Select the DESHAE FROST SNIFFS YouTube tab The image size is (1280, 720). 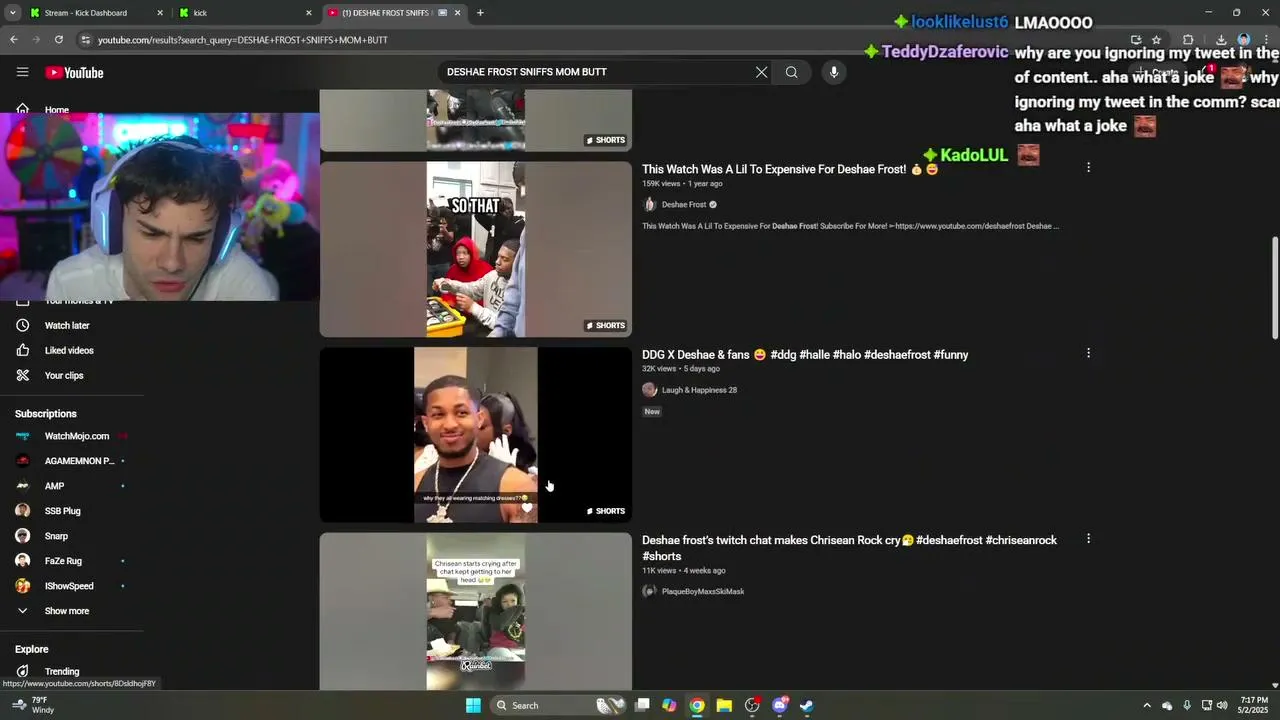click(395, 13)
